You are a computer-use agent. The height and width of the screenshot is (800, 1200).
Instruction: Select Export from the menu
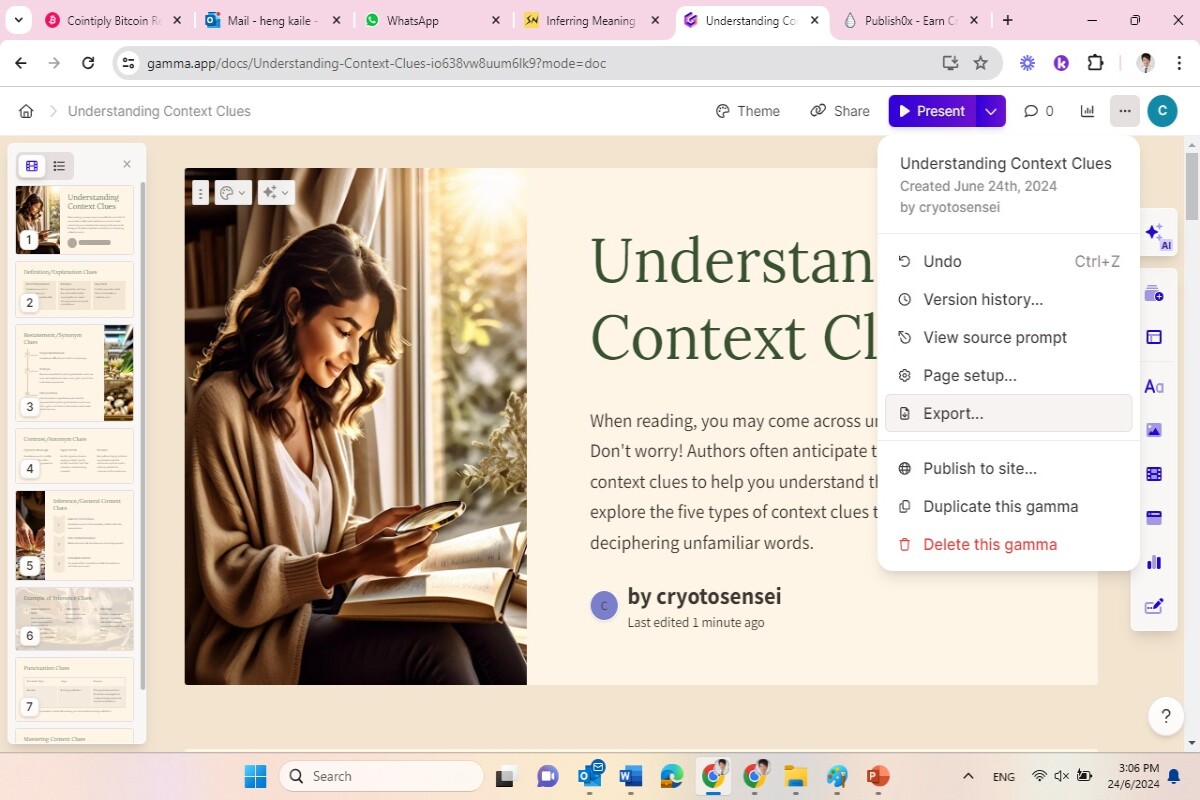1008,413
